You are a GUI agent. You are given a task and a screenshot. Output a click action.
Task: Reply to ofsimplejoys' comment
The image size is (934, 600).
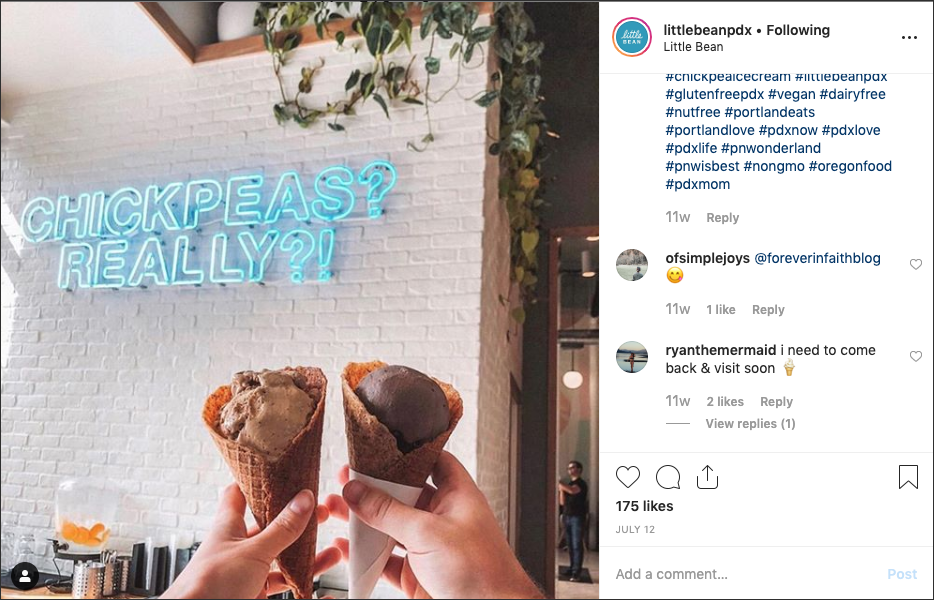(x=768, y=310)
